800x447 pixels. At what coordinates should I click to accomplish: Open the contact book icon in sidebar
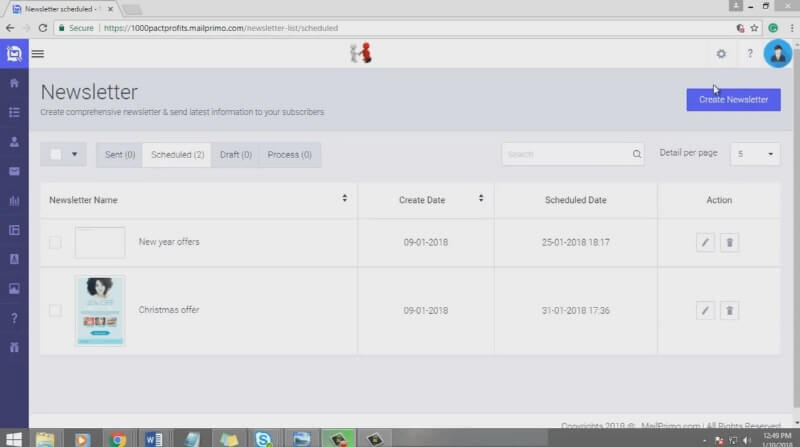pos(14,259)
